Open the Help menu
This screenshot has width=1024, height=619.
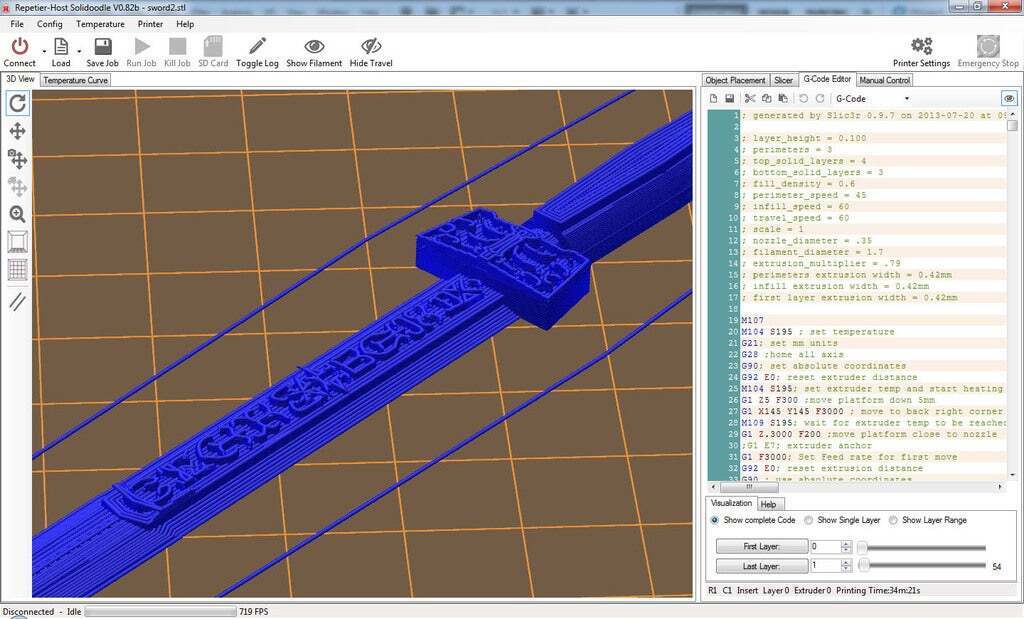(x=185, y=24)
